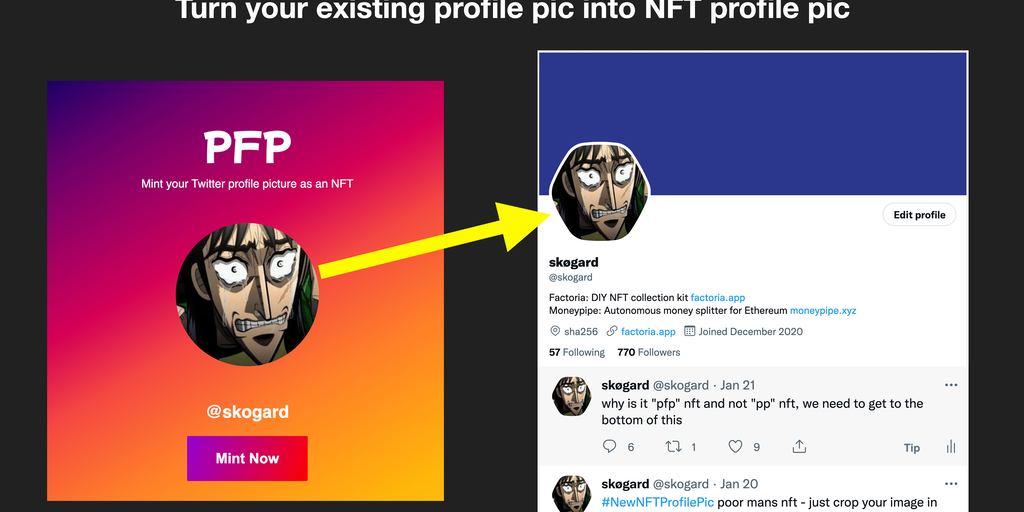The width and height of the screenshot is (1024, 512).
Task: Click the hexagonal profile picture on the Twitter profile
Action: coord(599,192)
